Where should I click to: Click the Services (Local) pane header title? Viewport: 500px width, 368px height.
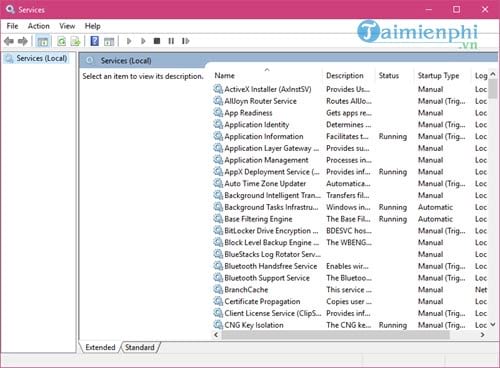126,61
